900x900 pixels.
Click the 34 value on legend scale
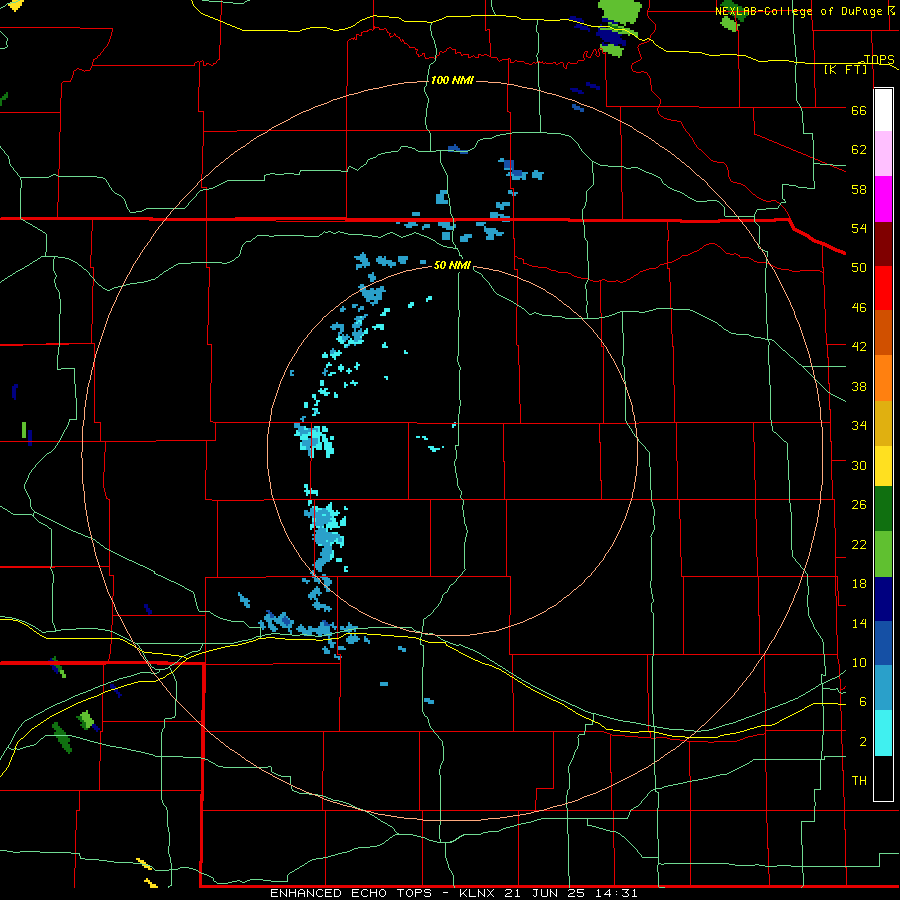click(859, 425)
